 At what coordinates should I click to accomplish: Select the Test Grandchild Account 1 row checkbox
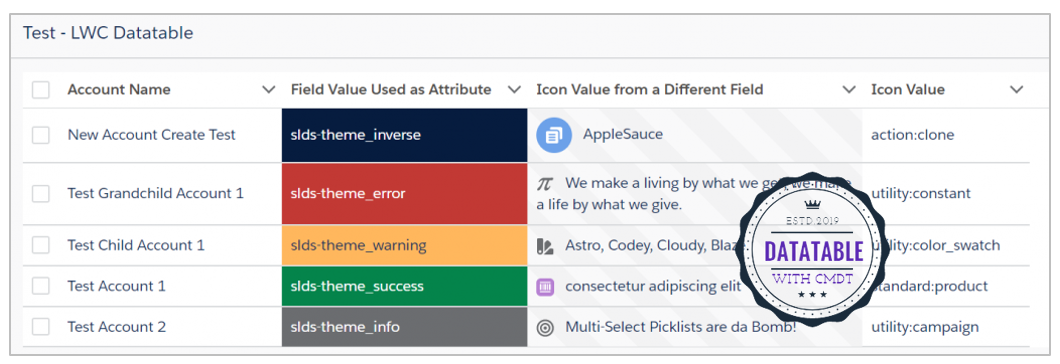click(41, 194)
